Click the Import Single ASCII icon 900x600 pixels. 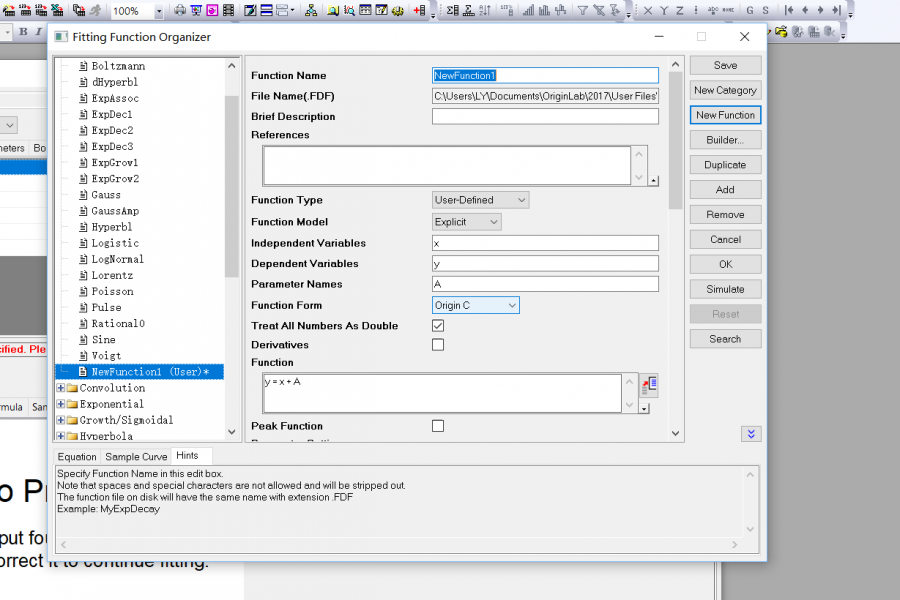pyautogui.click(x=26, y=10)
